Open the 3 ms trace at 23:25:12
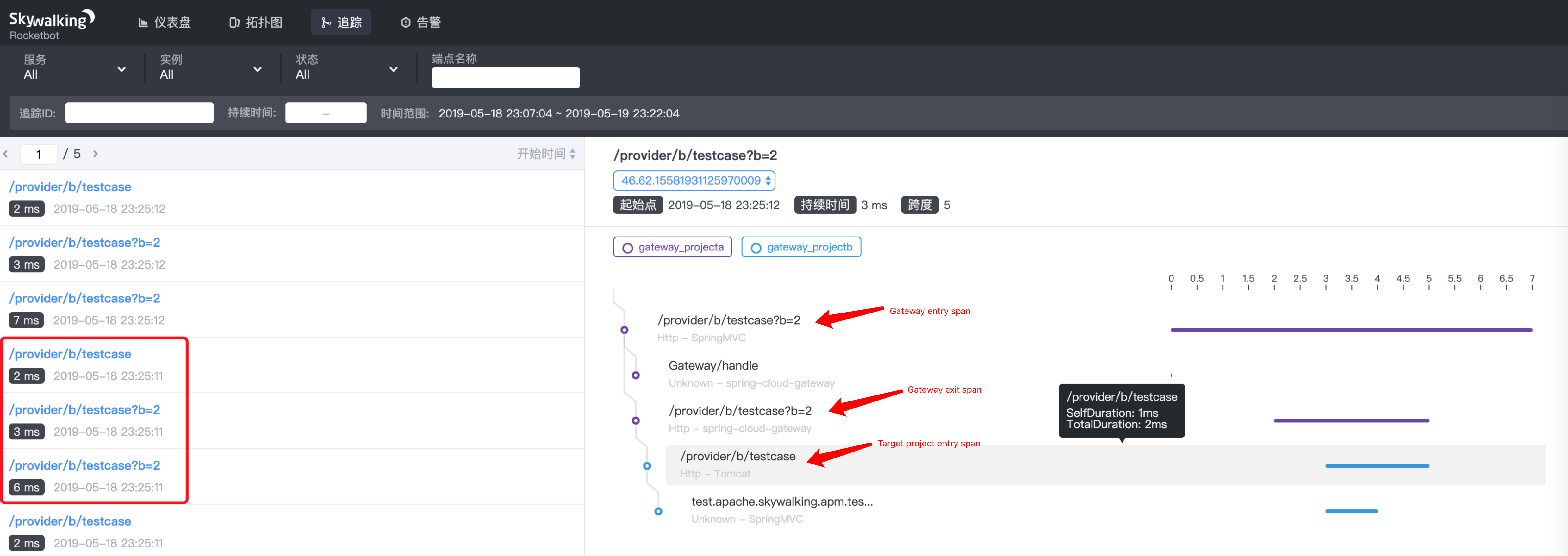Screen dimensions: 1568x556 pos(292,253)
